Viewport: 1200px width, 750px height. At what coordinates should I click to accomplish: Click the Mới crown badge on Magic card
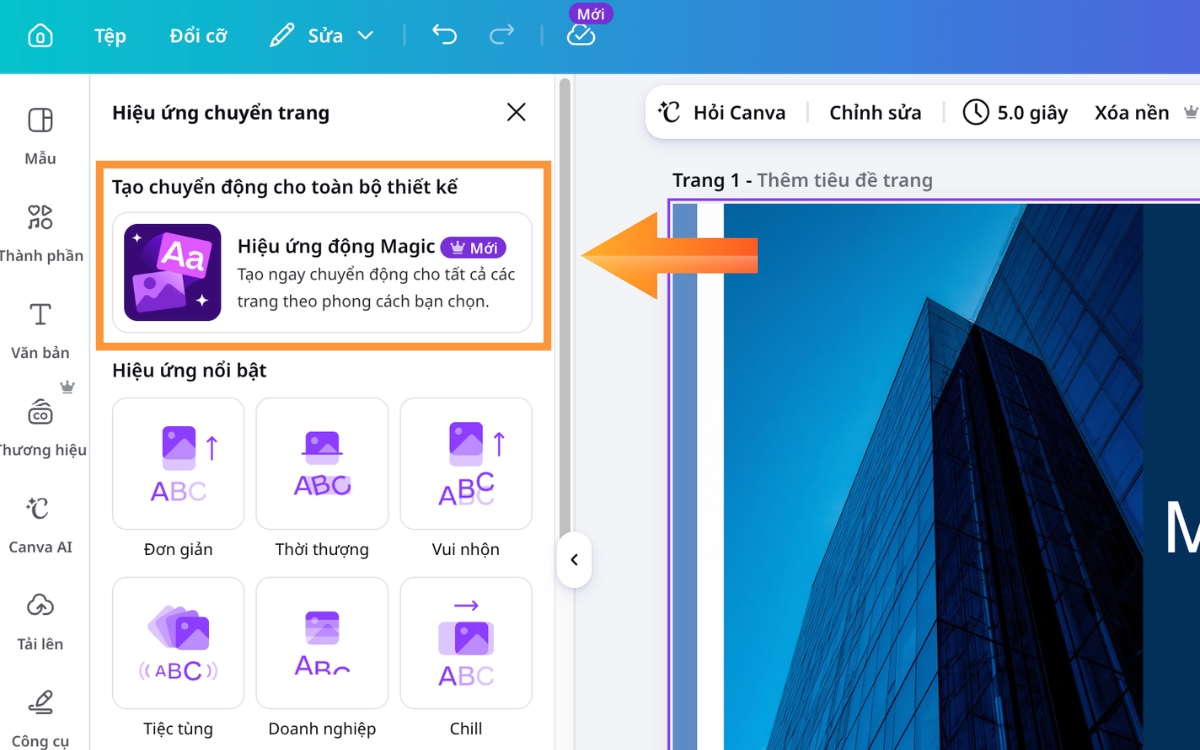(474, 247)
